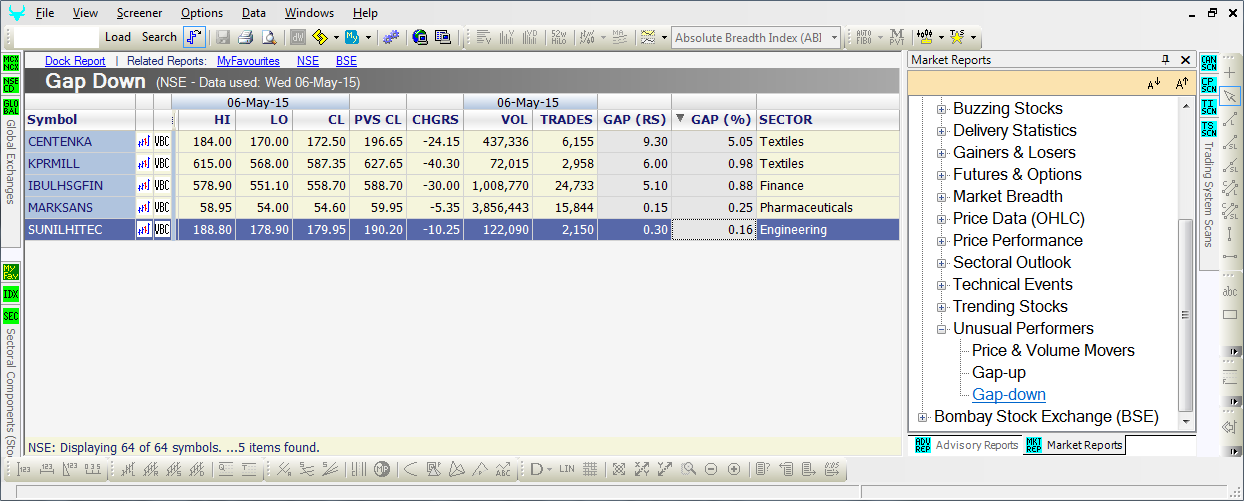Expand the Market Breadth tree node
The image size is (1244, 501).
pos(941,197)
